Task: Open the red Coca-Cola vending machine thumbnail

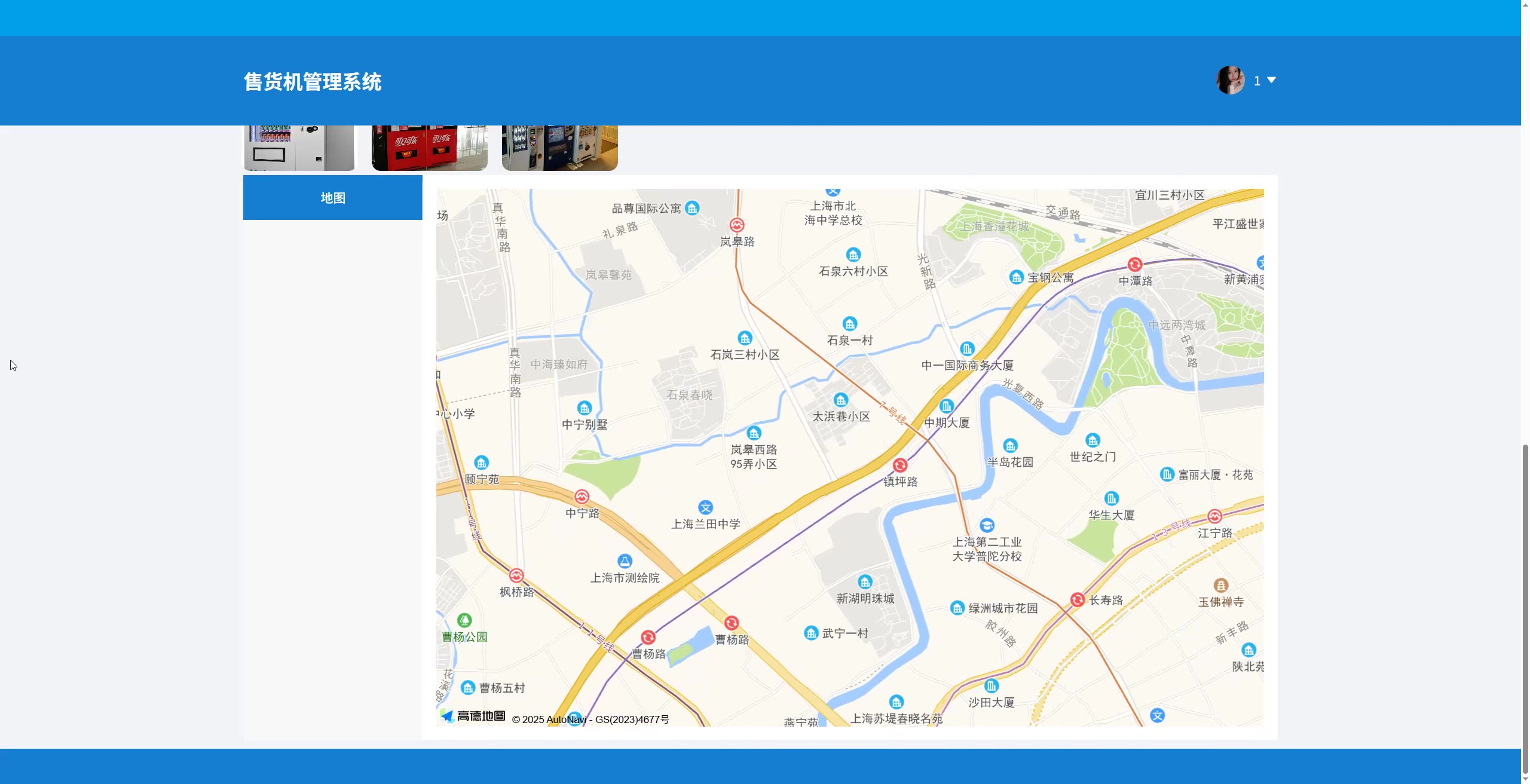Action: (429, 148)
